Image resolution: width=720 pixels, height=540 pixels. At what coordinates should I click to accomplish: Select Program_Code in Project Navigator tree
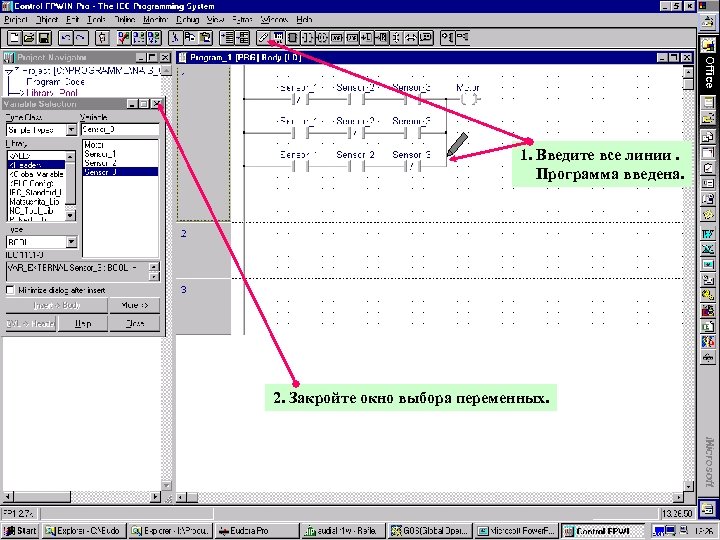(55, 82)
